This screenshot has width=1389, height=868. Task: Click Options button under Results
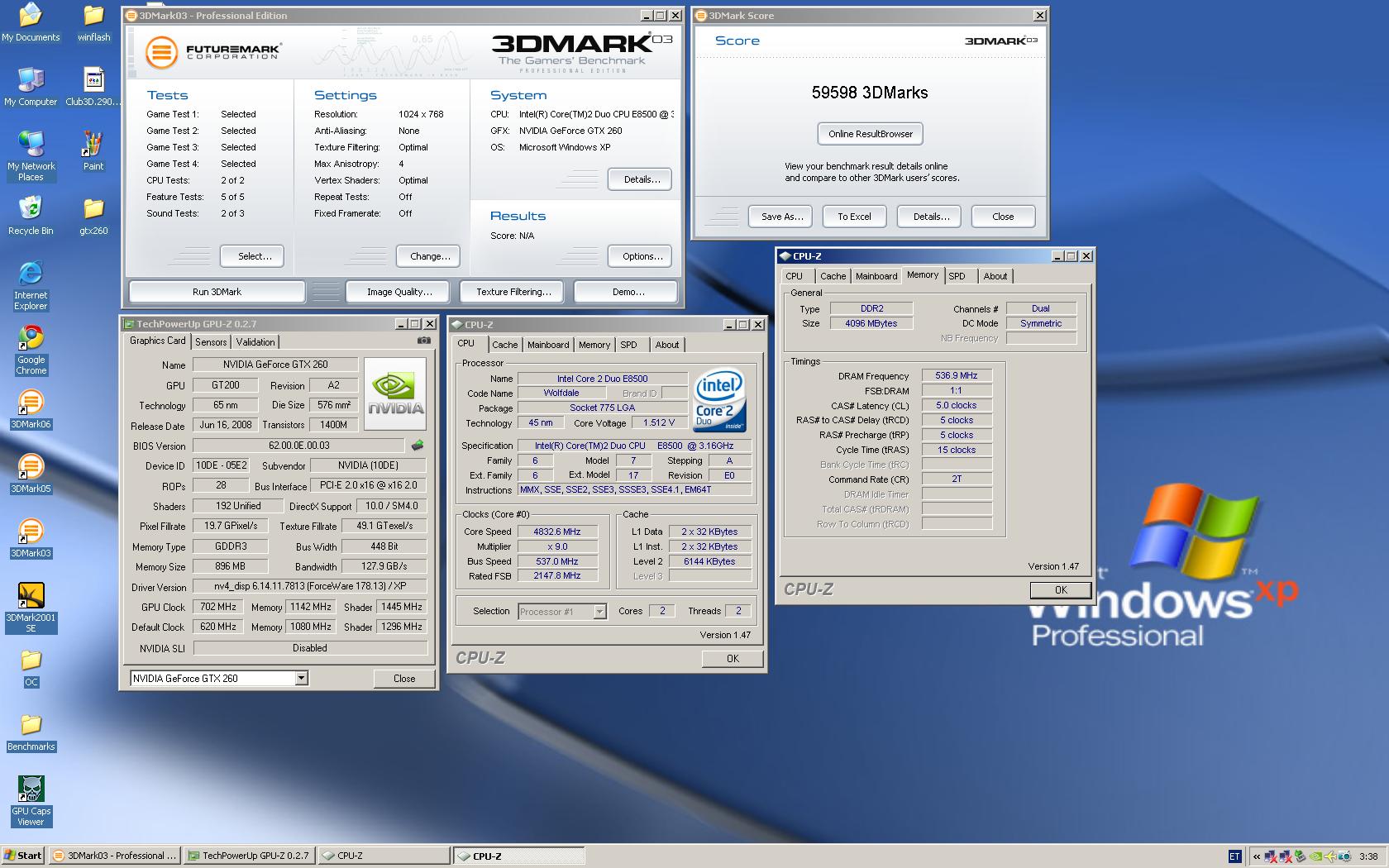[x=640, y=256]
